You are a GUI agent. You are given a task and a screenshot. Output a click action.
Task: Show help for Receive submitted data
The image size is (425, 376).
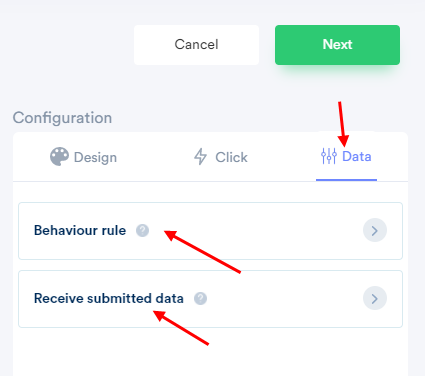tap(200, 298)
